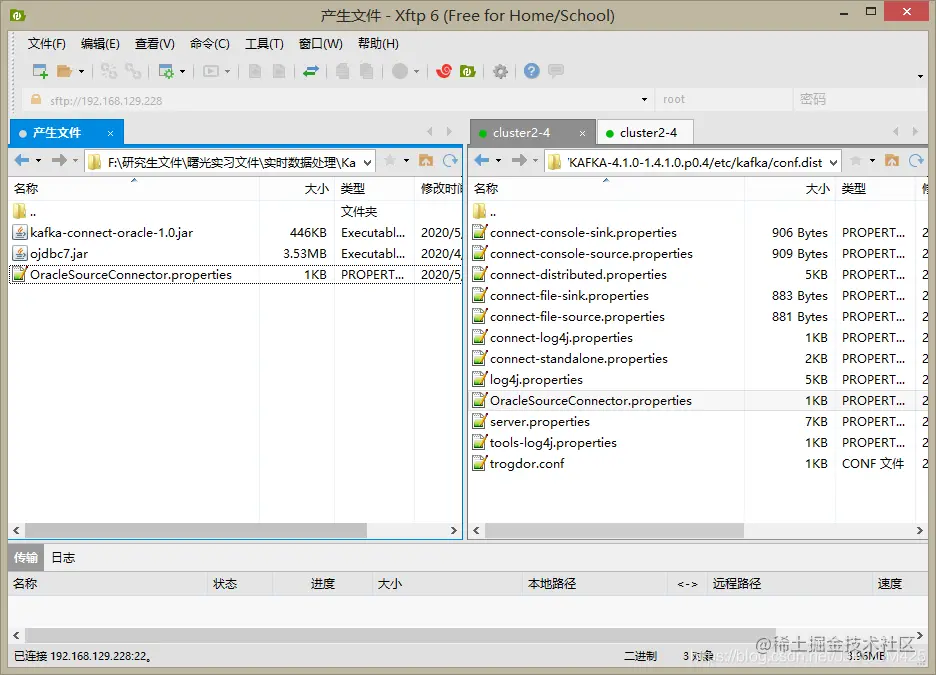Open the 帮助(H) menu

[378, 44]
